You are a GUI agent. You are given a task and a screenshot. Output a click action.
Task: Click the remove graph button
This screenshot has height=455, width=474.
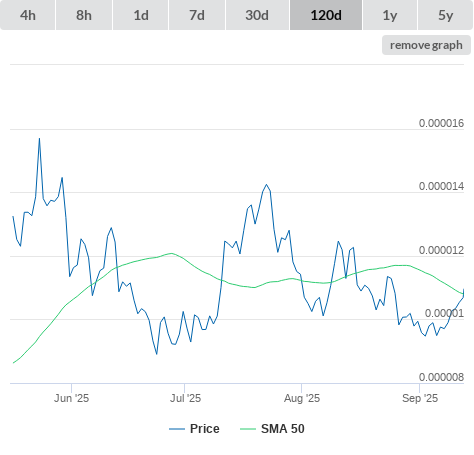point(426,45)
